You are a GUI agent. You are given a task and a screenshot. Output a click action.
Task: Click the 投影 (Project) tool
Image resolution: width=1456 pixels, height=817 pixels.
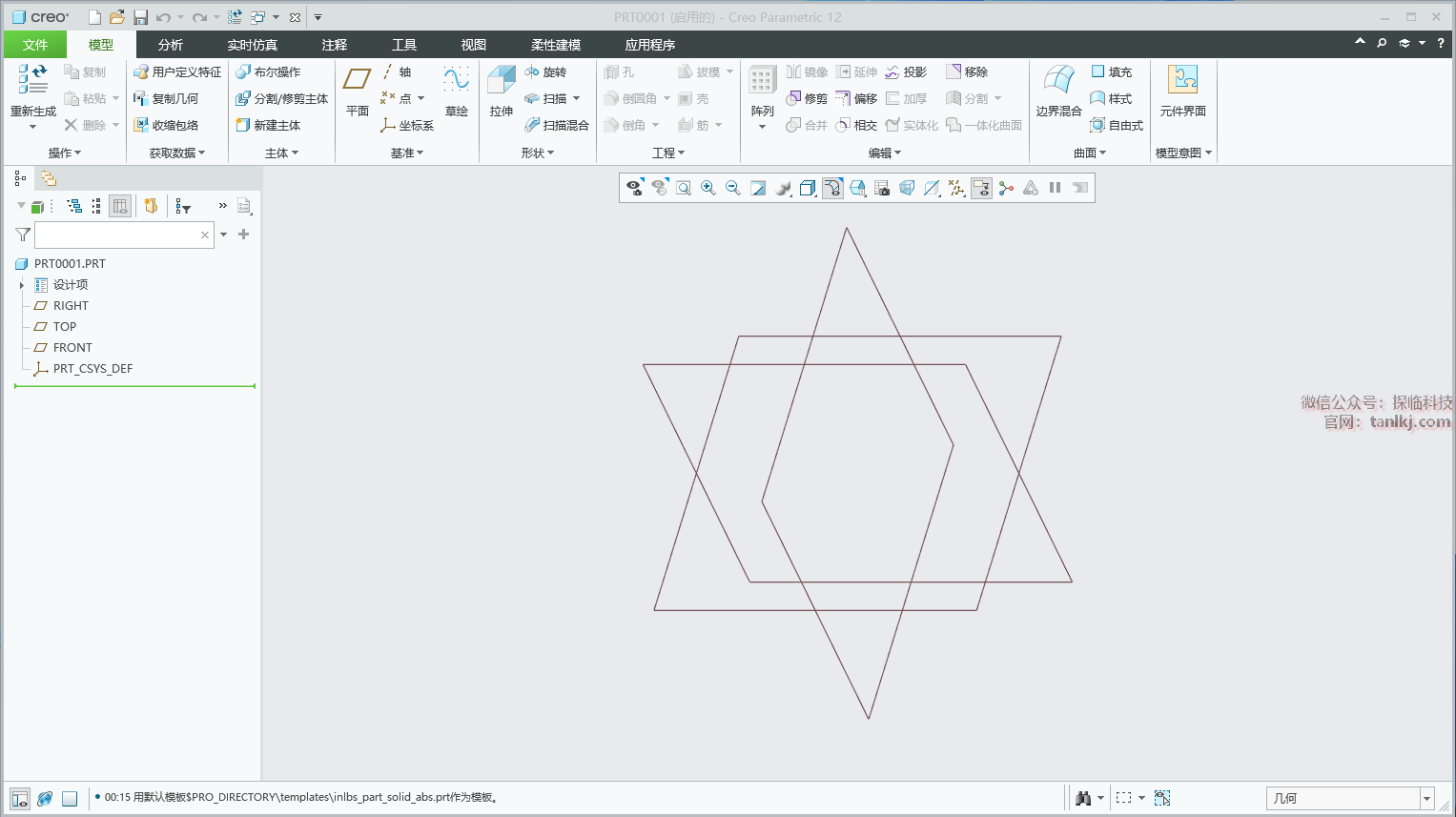click(906, 72)
